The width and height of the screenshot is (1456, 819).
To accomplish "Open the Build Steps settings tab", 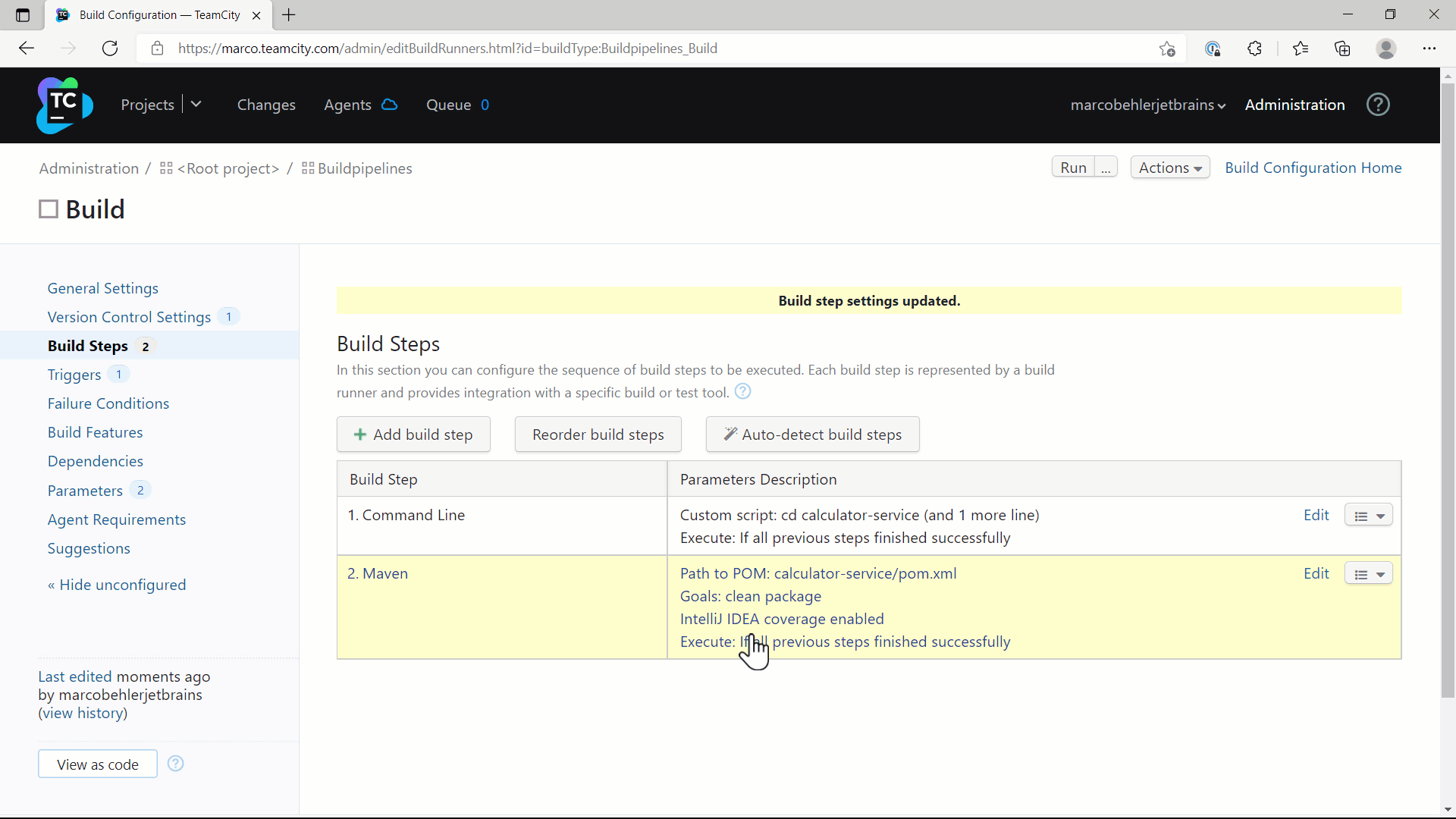I will 87,345.
